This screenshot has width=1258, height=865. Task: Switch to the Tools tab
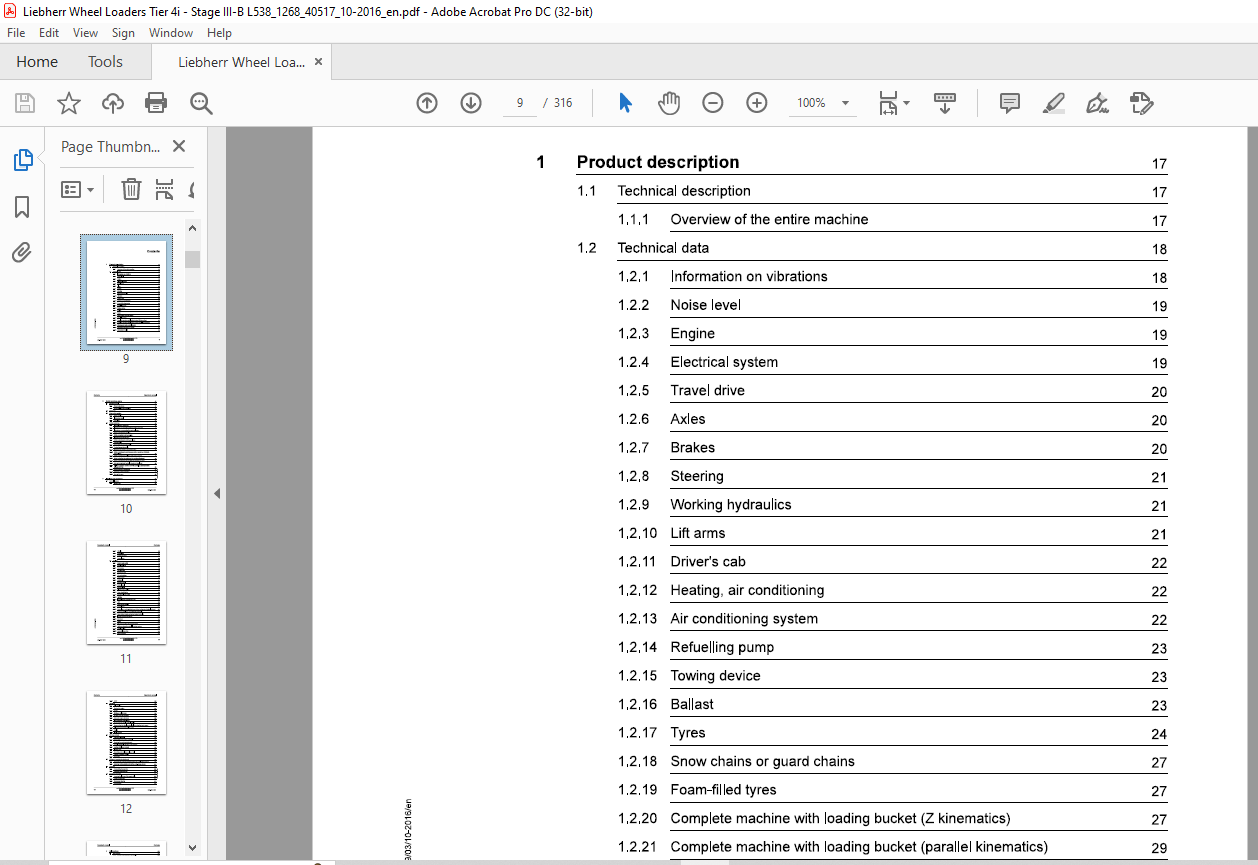(105, 62)
